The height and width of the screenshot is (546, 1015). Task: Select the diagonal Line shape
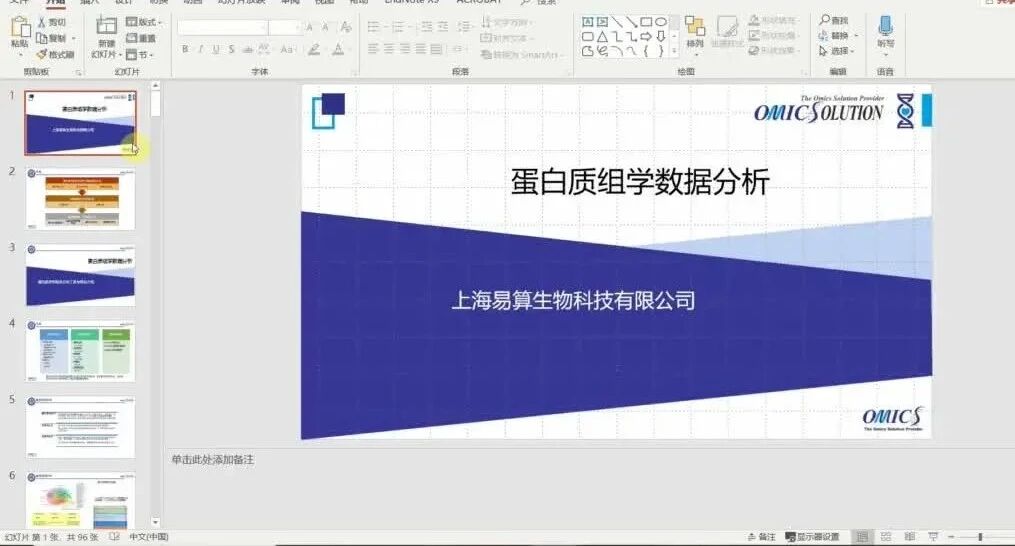pos(617,22)
